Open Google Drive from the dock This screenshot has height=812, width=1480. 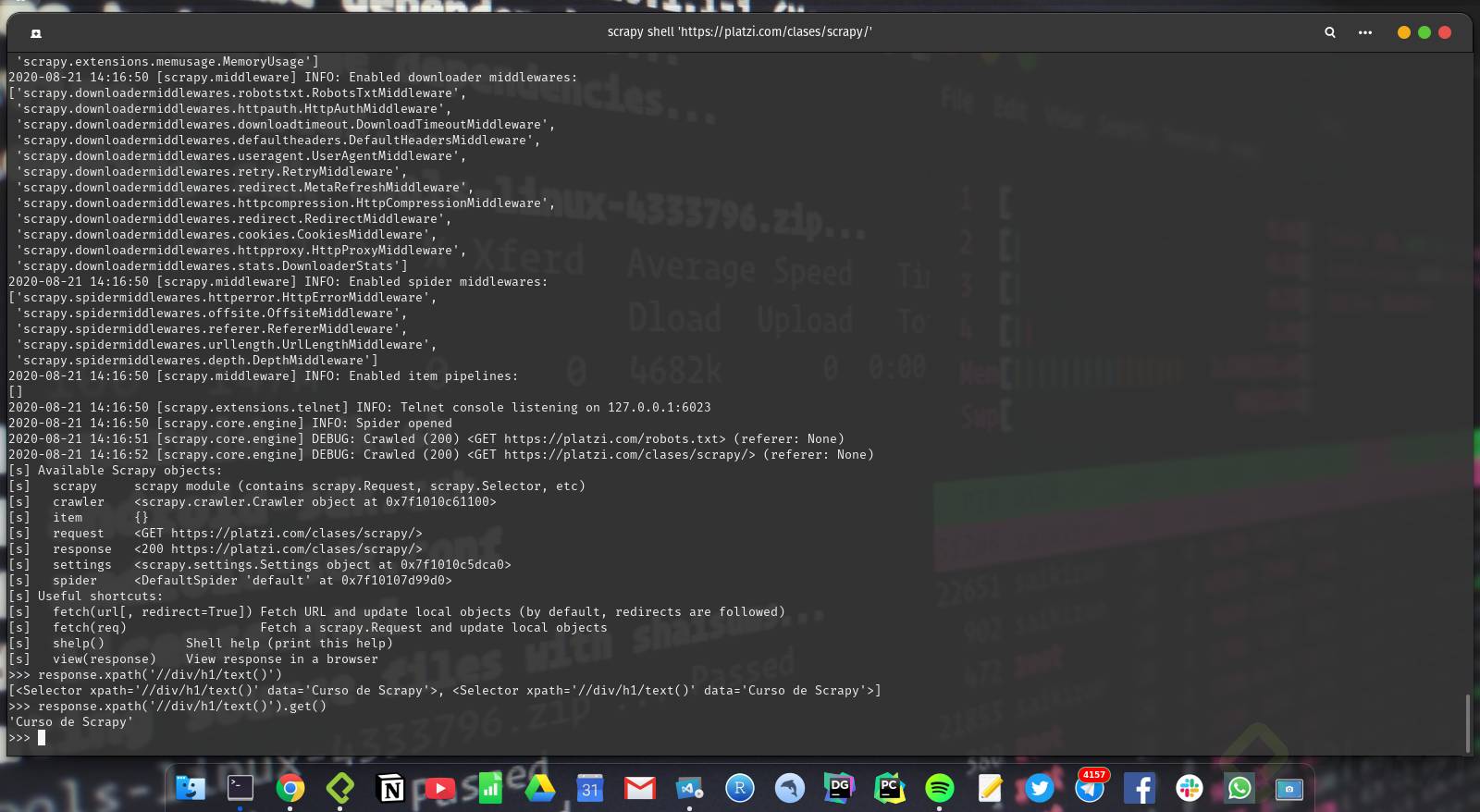[x=540, y=788]
